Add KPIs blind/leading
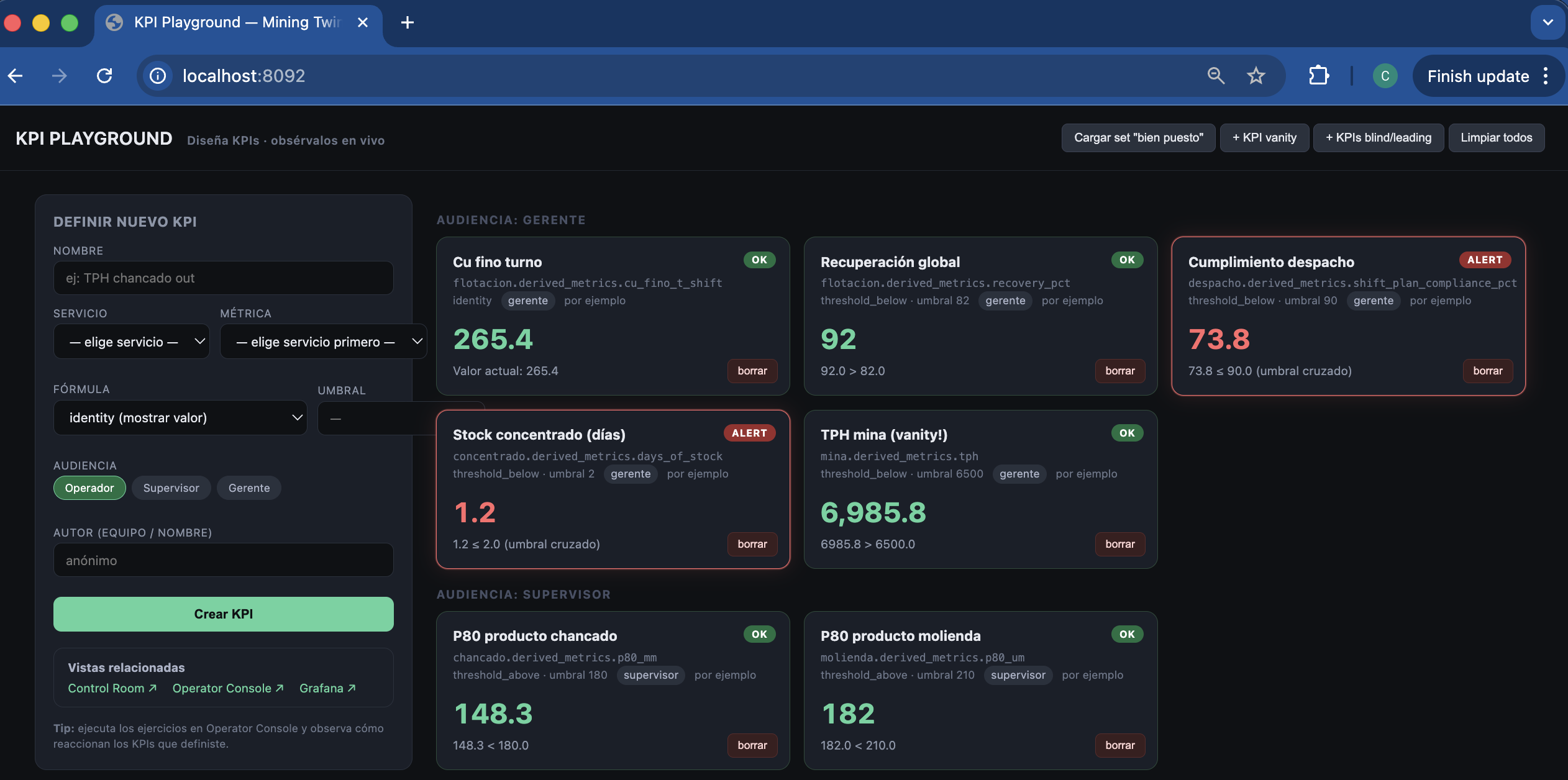Screen dimensions: 1568x780 [1378, 138]
